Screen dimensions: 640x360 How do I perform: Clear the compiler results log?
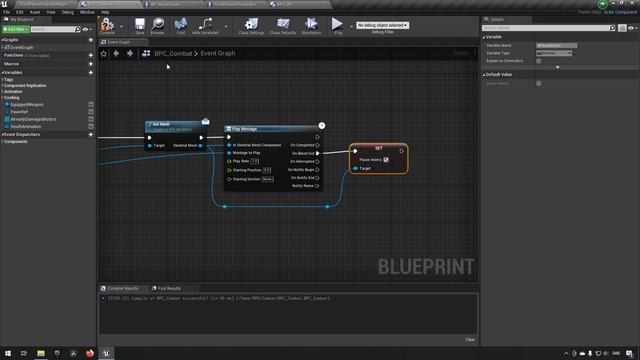470,340
